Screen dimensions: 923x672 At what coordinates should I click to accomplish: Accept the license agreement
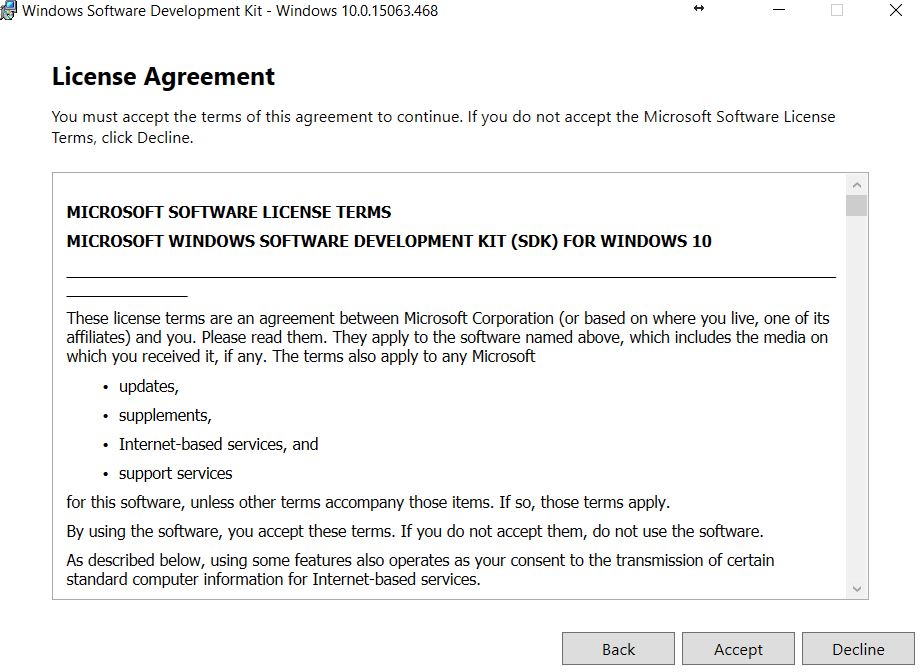[x=738, y=649]
